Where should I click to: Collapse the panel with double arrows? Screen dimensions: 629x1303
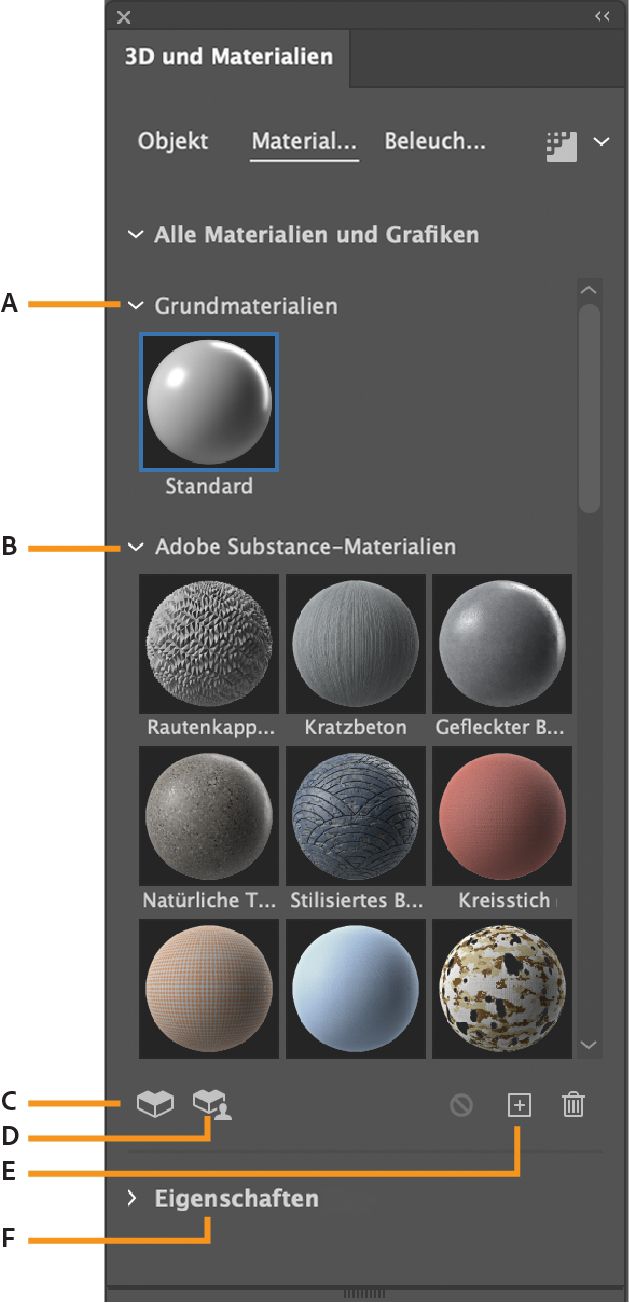coord(602,16)
